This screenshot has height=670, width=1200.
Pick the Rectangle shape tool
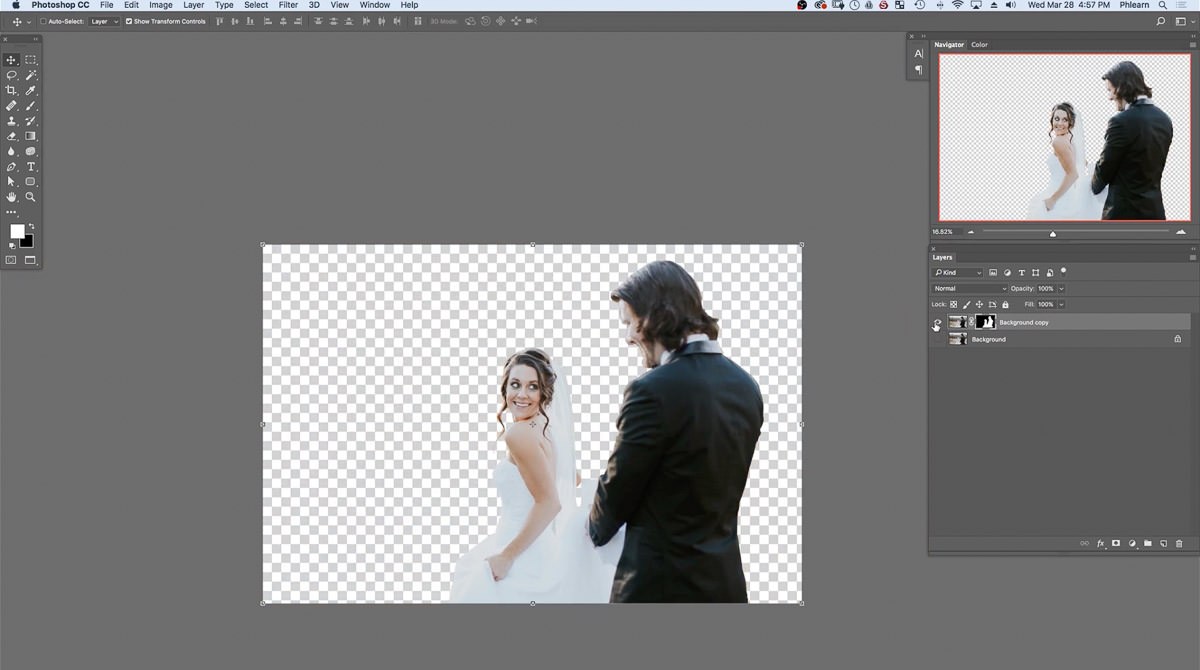click(31, 182)
